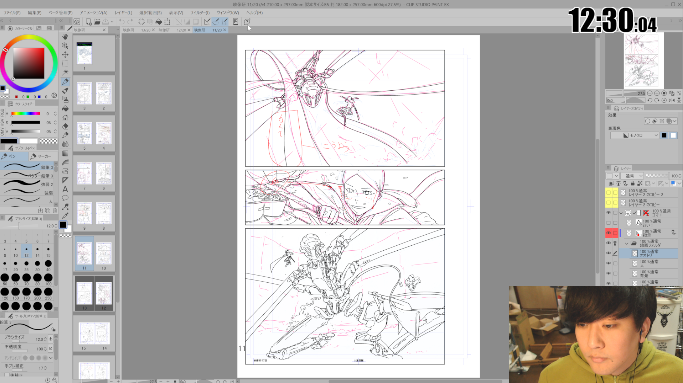Click the Navigator zoom in icon
Screen dimensions: 683x383
pos(657,93)
